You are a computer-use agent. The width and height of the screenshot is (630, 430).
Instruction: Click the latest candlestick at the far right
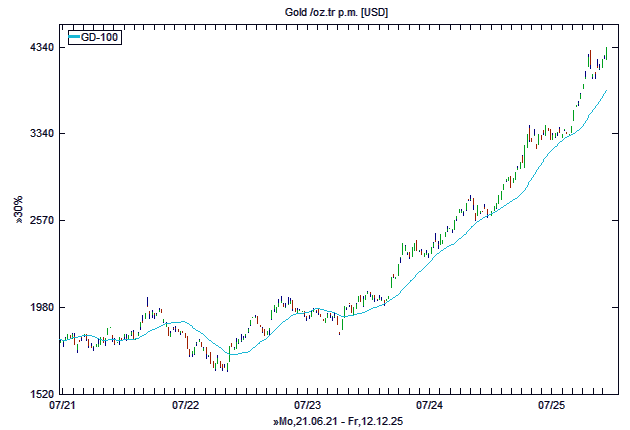pos(607,52)
